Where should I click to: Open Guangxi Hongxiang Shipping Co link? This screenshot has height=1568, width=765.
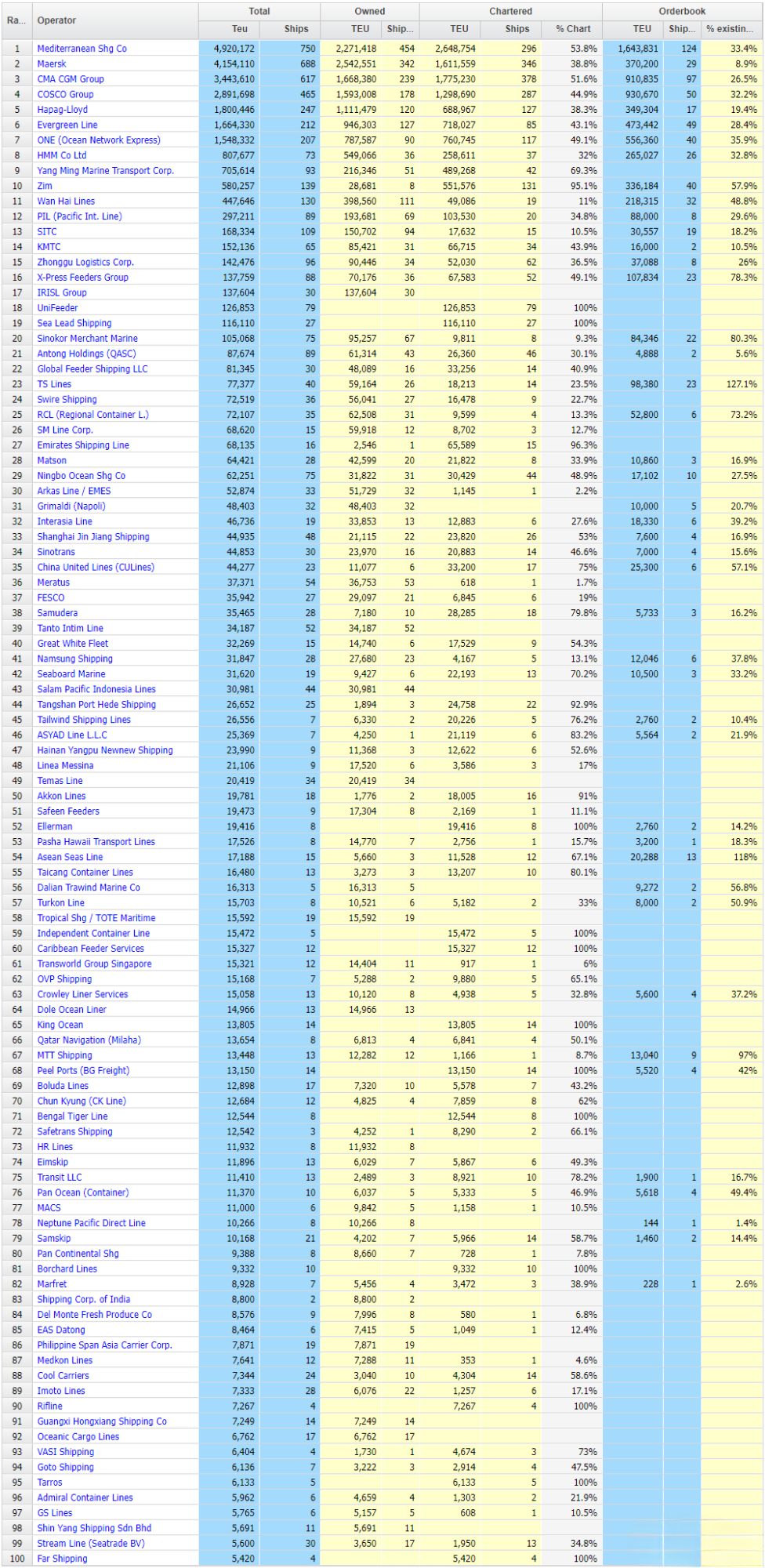pos(102,1421)
